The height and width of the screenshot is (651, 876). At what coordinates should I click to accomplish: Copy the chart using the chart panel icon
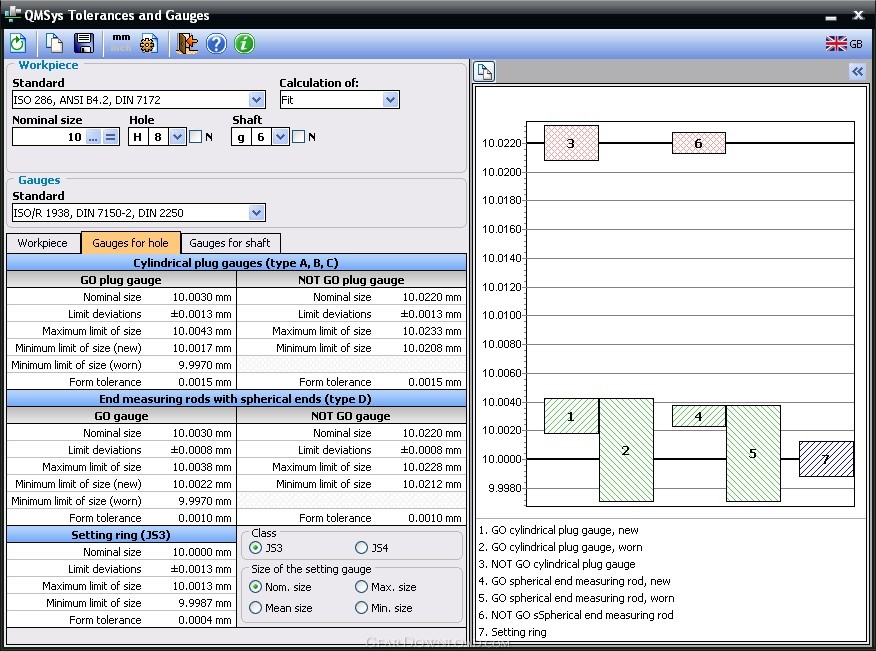484,72
